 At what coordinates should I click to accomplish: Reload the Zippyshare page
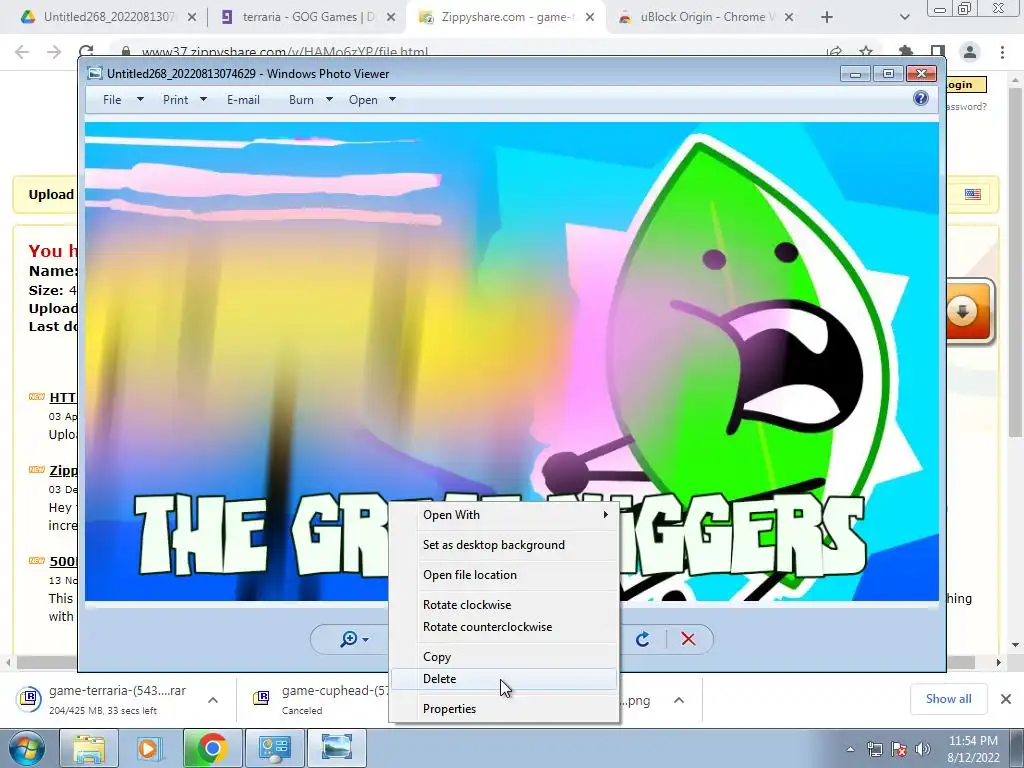coord(86,52)
